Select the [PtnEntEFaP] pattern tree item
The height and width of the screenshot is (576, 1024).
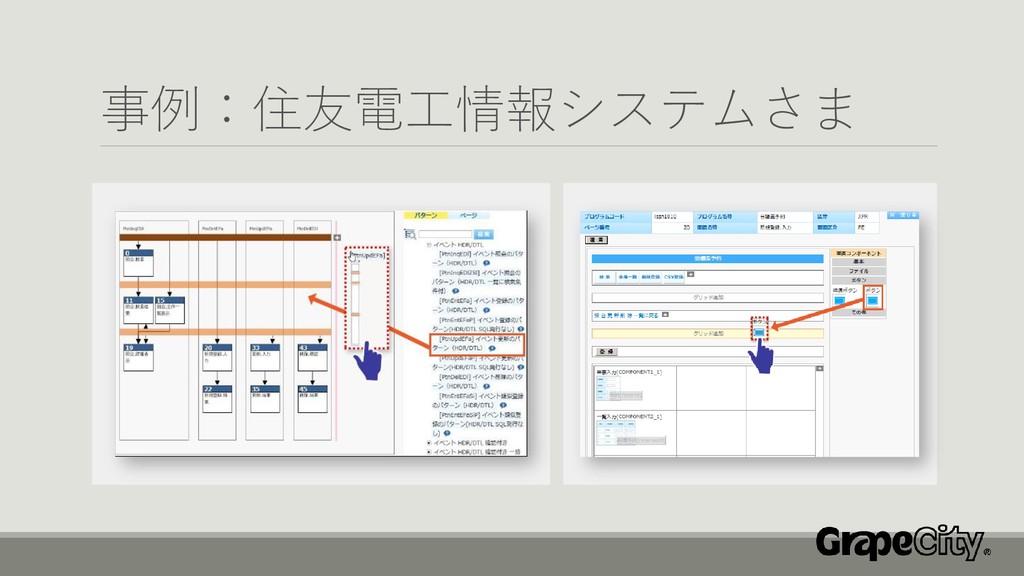coord(478,325)
